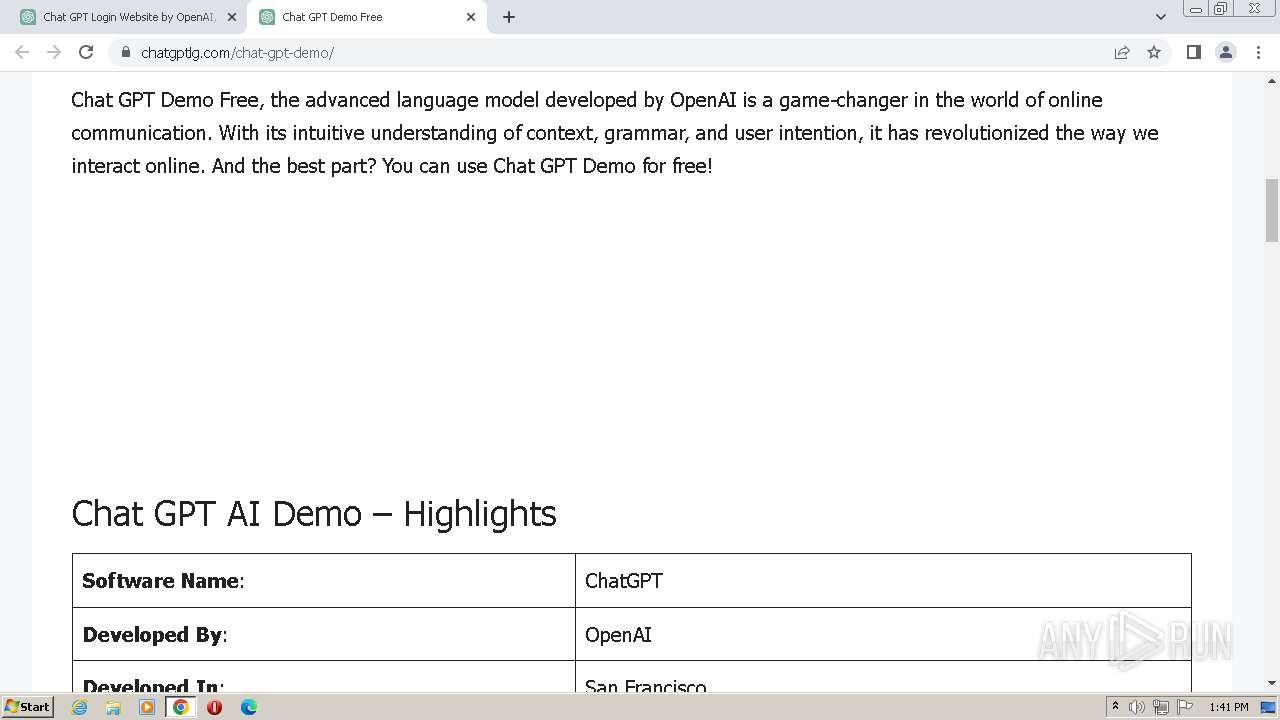
Task: Click the 'Software Name:' table cell
Action: (324, 581)
